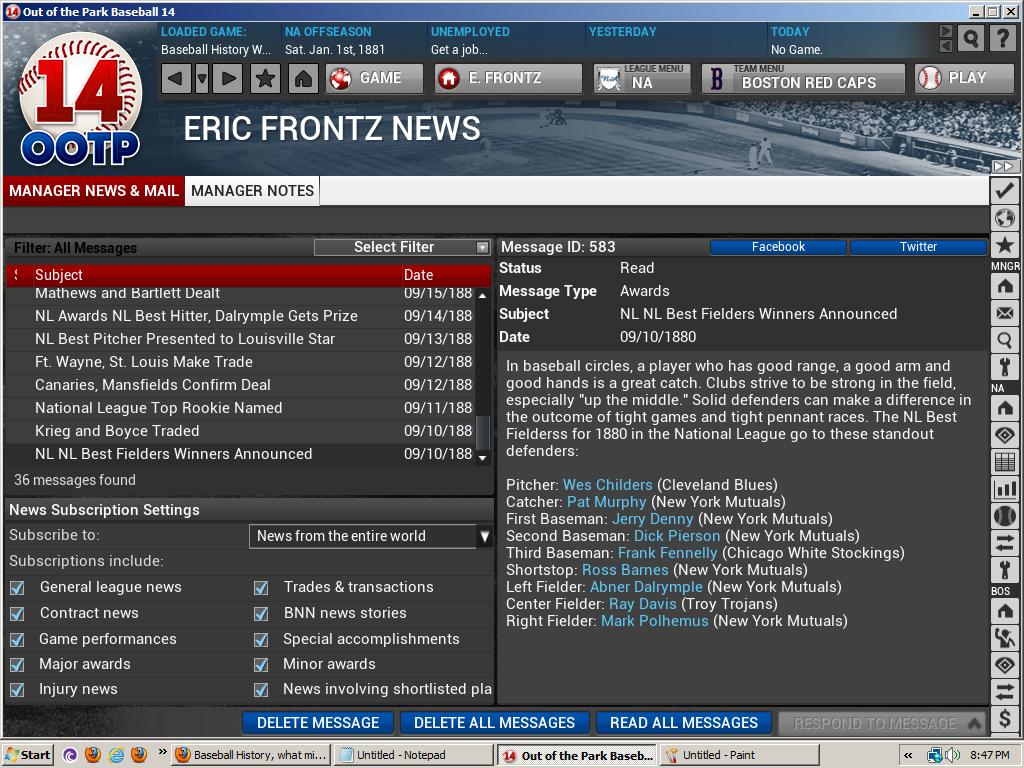Click the wrench icon under NA section
Screen dimensions: 1024x768
[x=1004, y=570]
